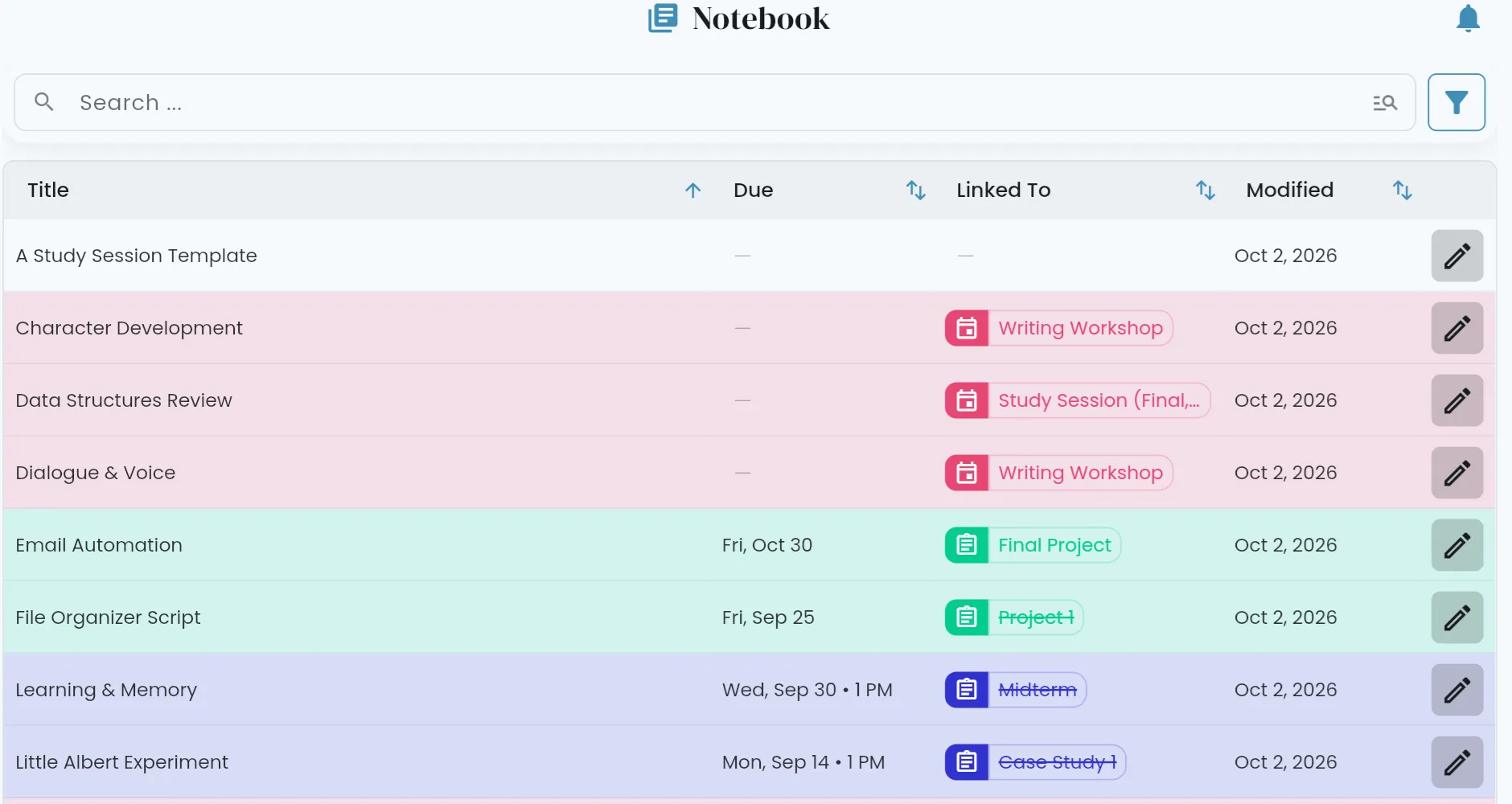Edit the Email Automation note
The height and width of the screenshot is (804, 1512).
point(1457,545)
